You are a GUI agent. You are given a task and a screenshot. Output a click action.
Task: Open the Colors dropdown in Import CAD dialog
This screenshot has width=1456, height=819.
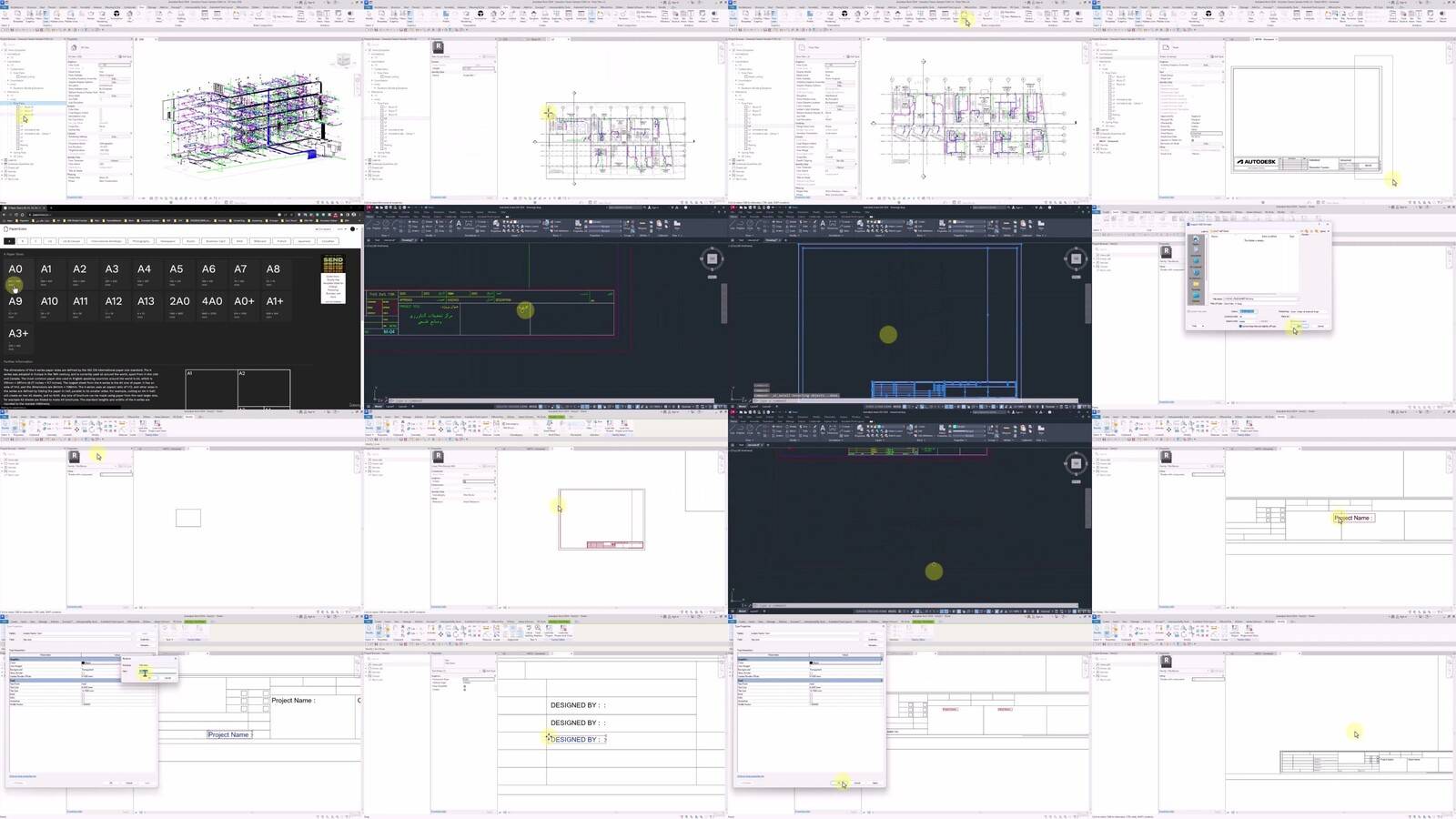tap(1248, 311)
